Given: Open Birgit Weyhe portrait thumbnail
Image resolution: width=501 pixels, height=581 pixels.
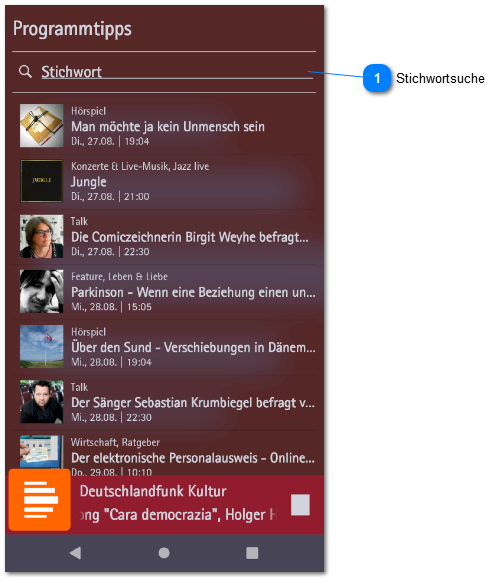Looking at the screenshot, I should (x=42, y=236).
